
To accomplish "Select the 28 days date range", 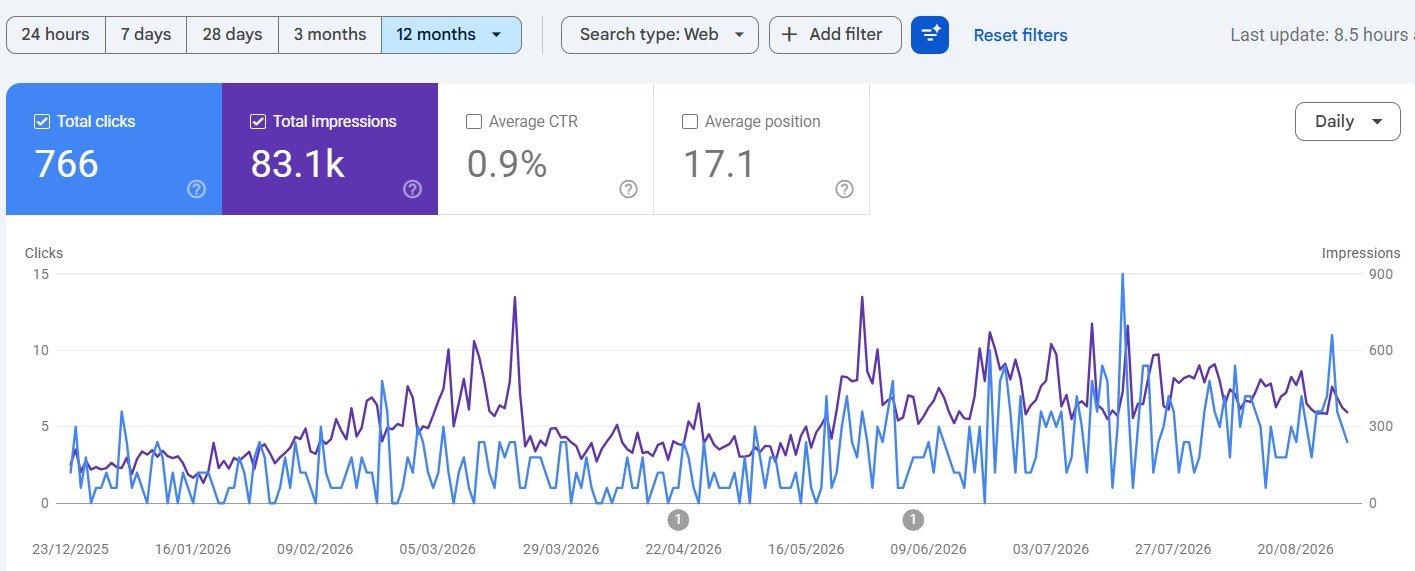I will (232, 35).
